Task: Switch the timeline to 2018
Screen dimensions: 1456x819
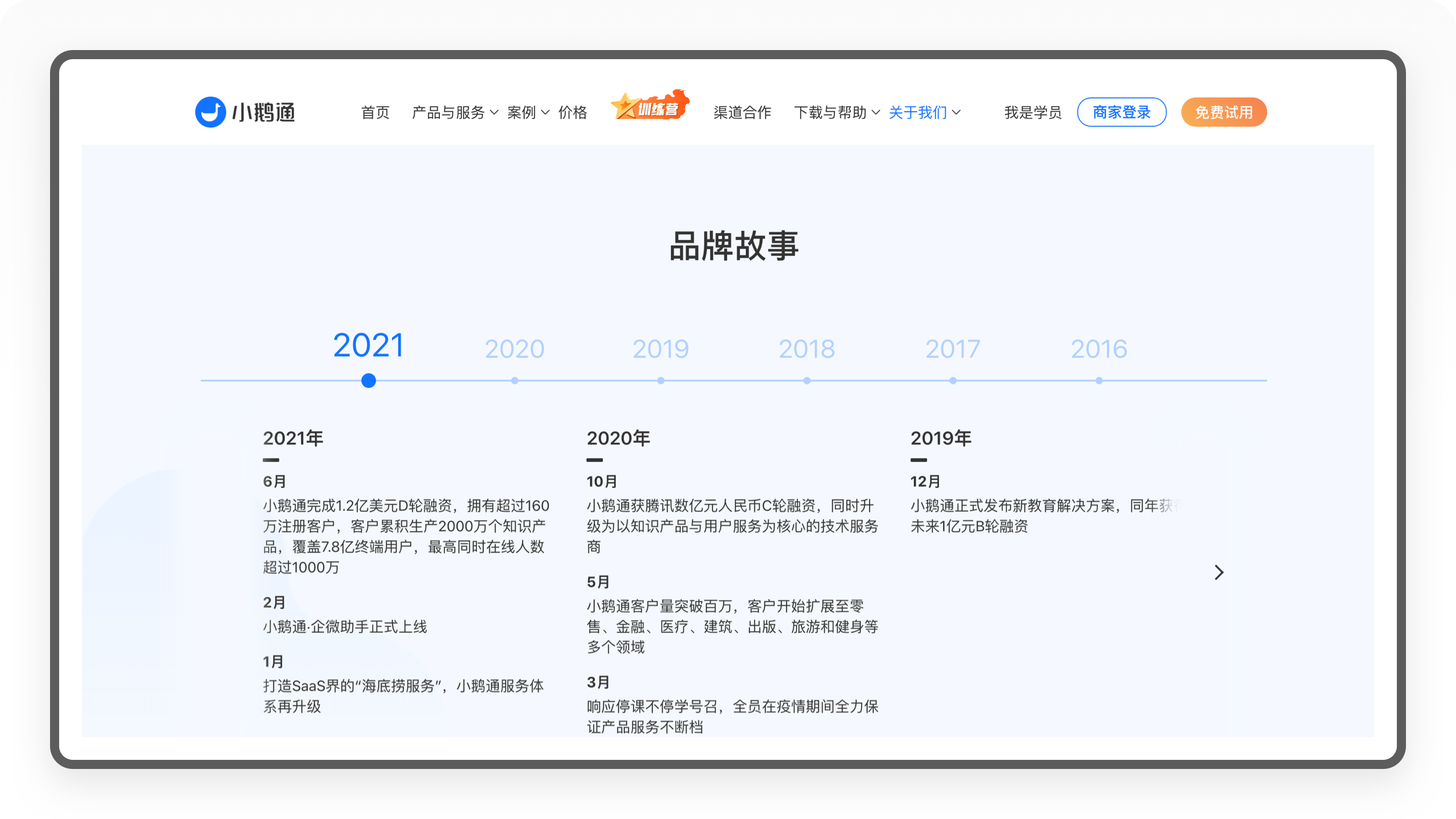Action: point(806,349)
